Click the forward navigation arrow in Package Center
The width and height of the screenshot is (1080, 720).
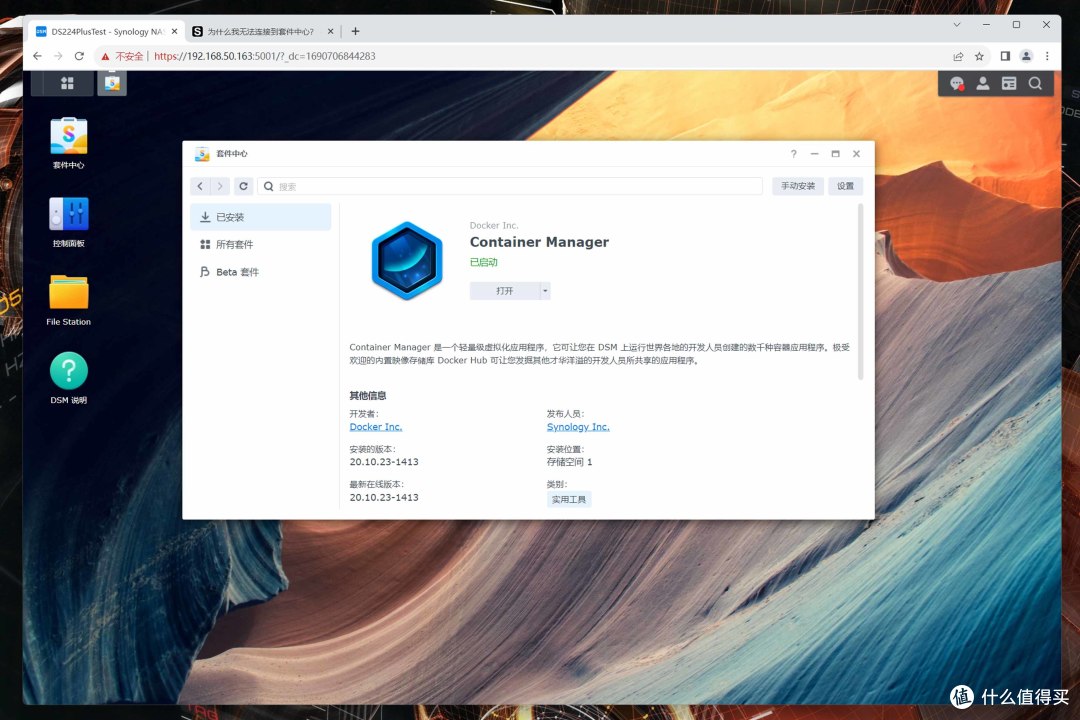219,186
